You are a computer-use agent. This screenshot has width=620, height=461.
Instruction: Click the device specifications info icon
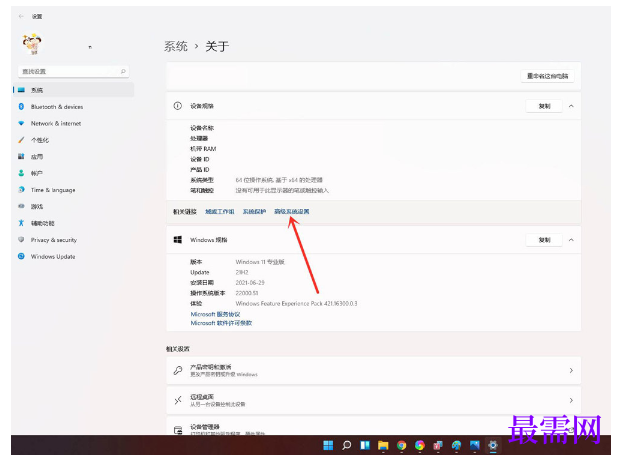[178, 106]
